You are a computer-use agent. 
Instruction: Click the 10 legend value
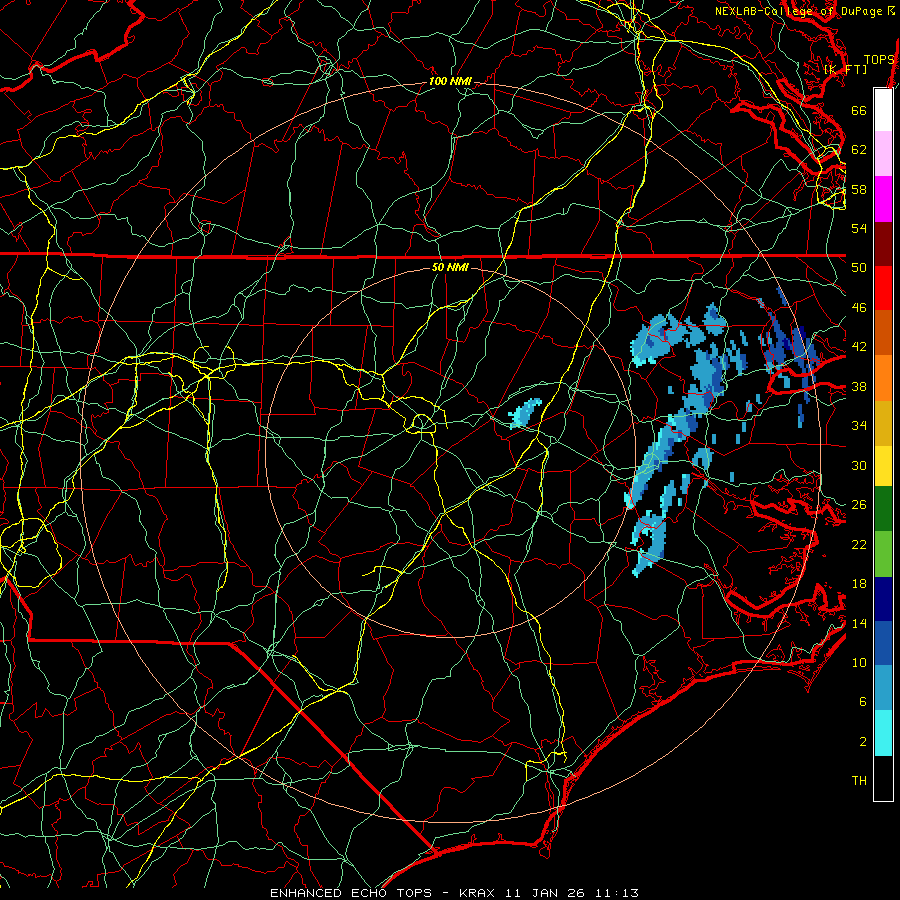859,662
